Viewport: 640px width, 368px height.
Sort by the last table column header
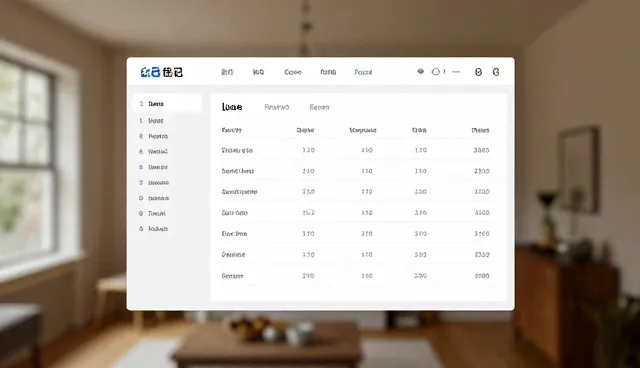click(x=480, y=130)
